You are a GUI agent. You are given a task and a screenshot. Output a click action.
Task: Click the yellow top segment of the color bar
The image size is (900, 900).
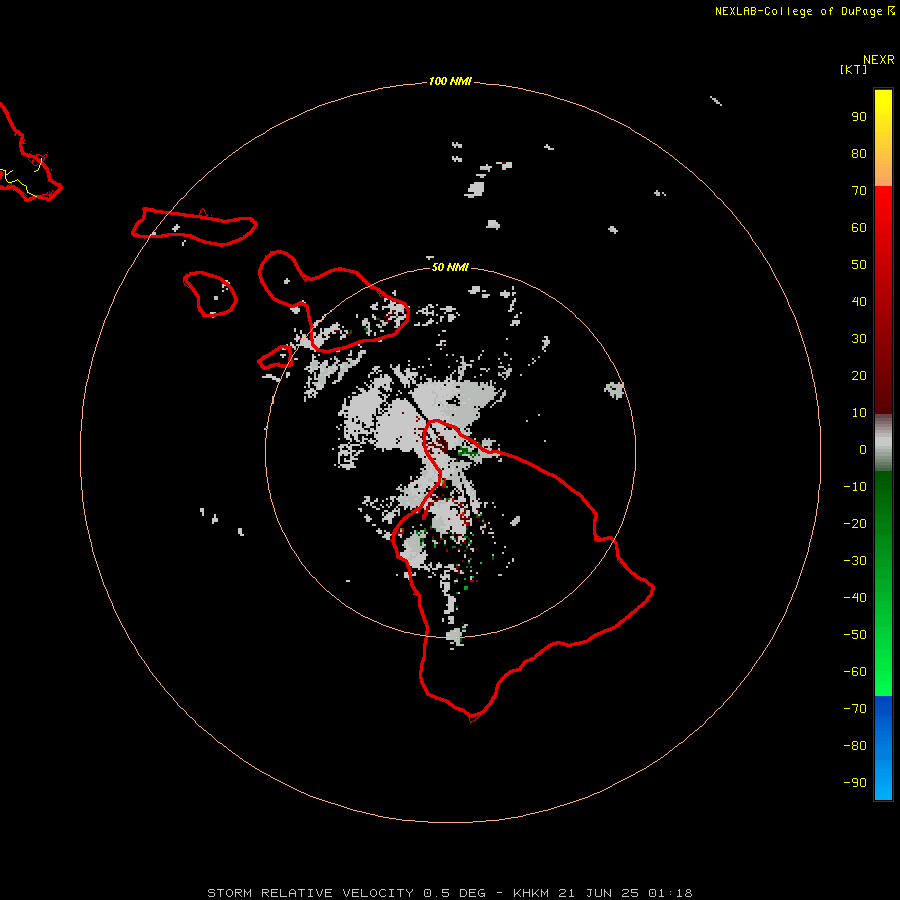coord(883,138)
